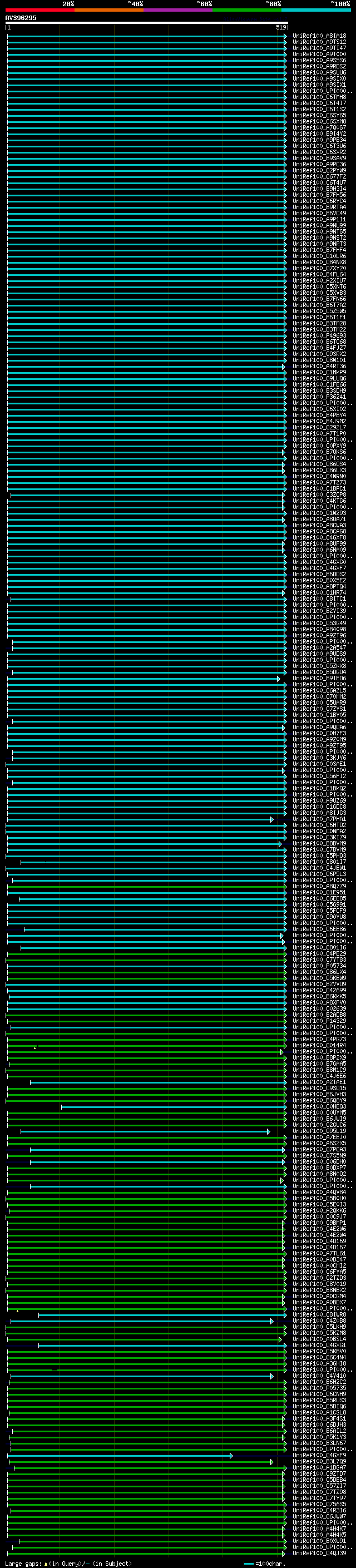
Task: Click the green ~80% identity legend segment
Action: (247, 10)
